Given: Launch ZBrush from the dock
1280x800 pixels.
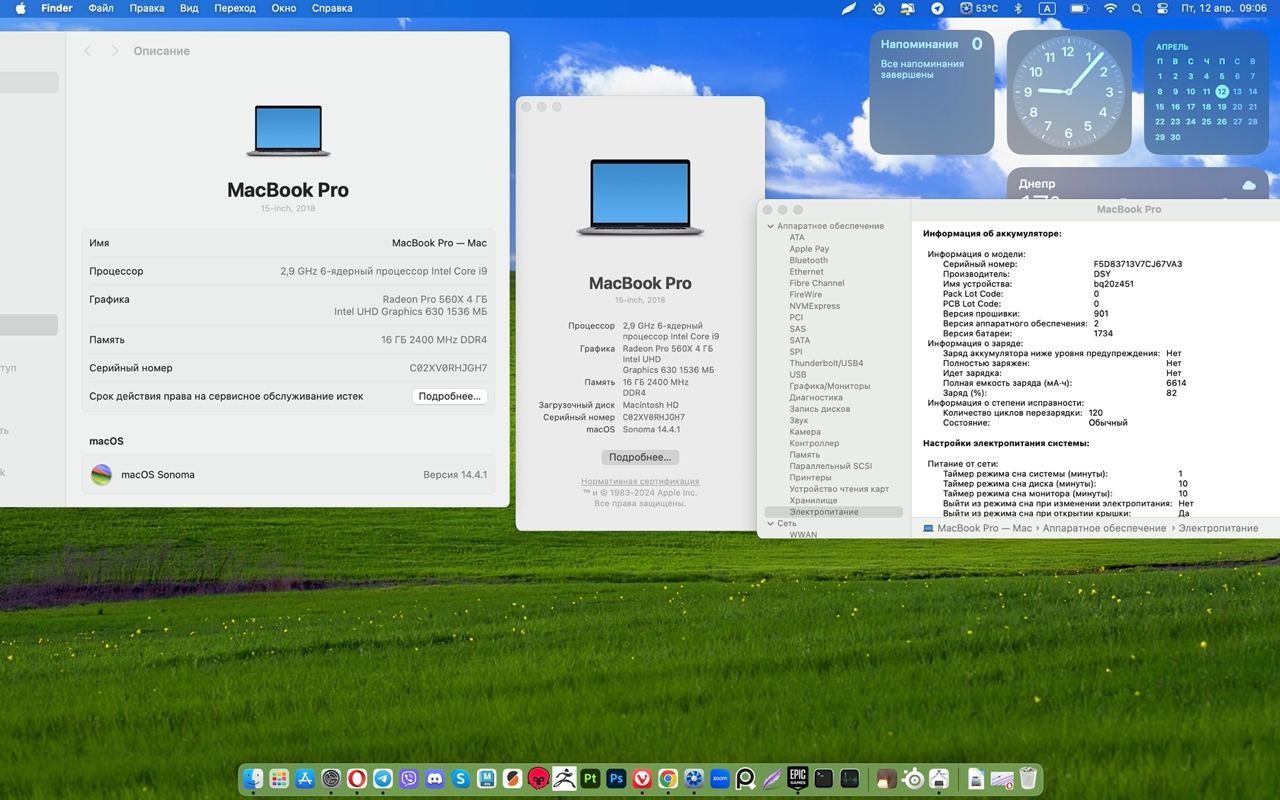Looking at the screenshot, I should (564, 778).
